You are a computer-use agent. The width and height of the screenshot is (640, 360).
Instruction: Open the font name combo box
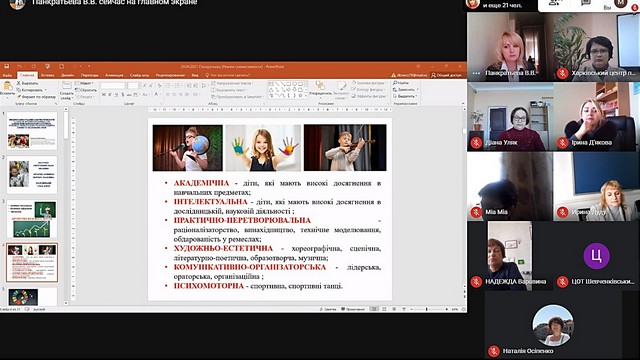(113, 86)
